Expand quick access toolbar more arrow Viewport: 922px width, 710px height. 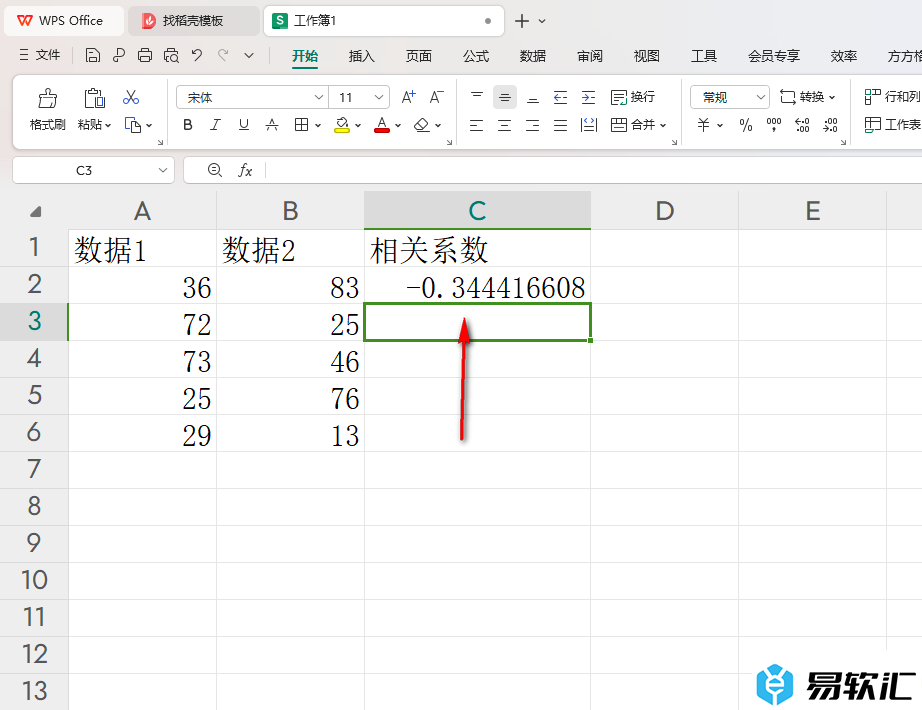point(249,55)
